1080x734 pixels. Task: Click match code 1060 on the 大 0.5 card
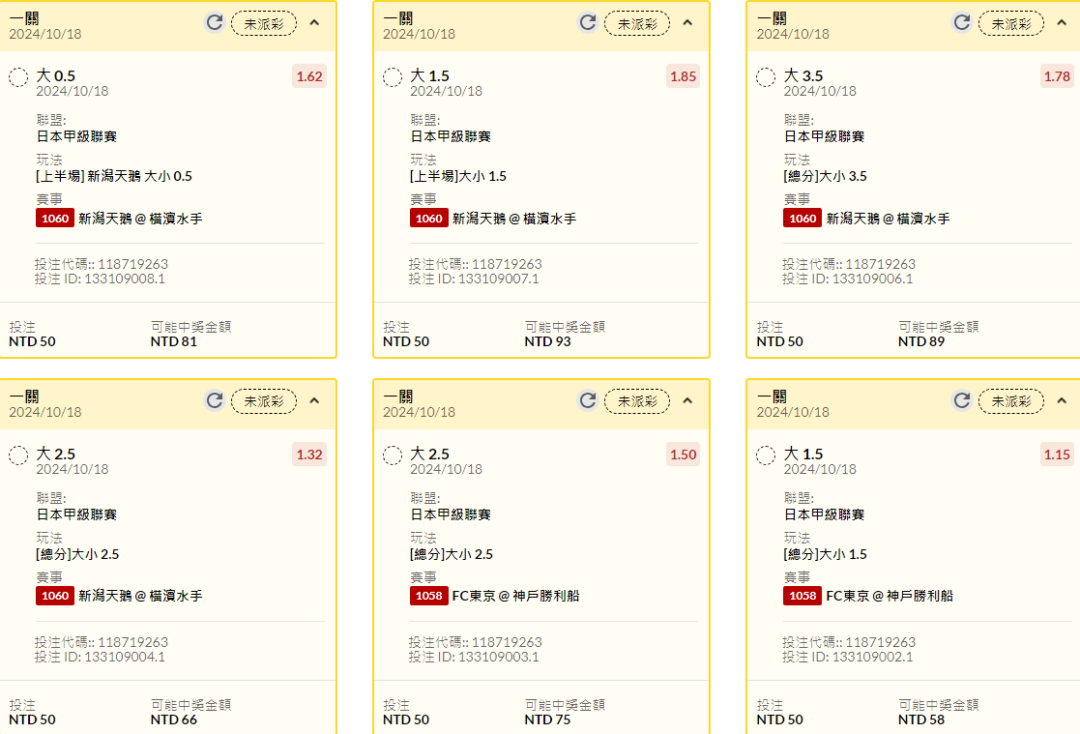55,218
